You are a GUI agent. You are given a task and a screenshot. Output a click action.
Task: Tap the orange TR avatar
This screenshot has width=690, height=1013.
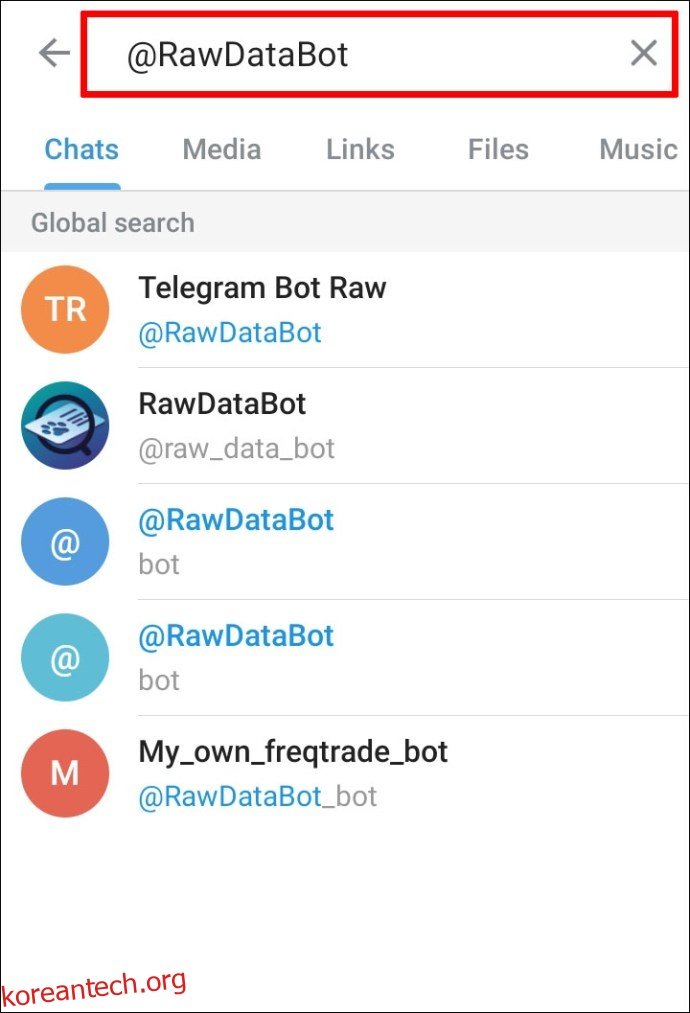coord(65,309)
